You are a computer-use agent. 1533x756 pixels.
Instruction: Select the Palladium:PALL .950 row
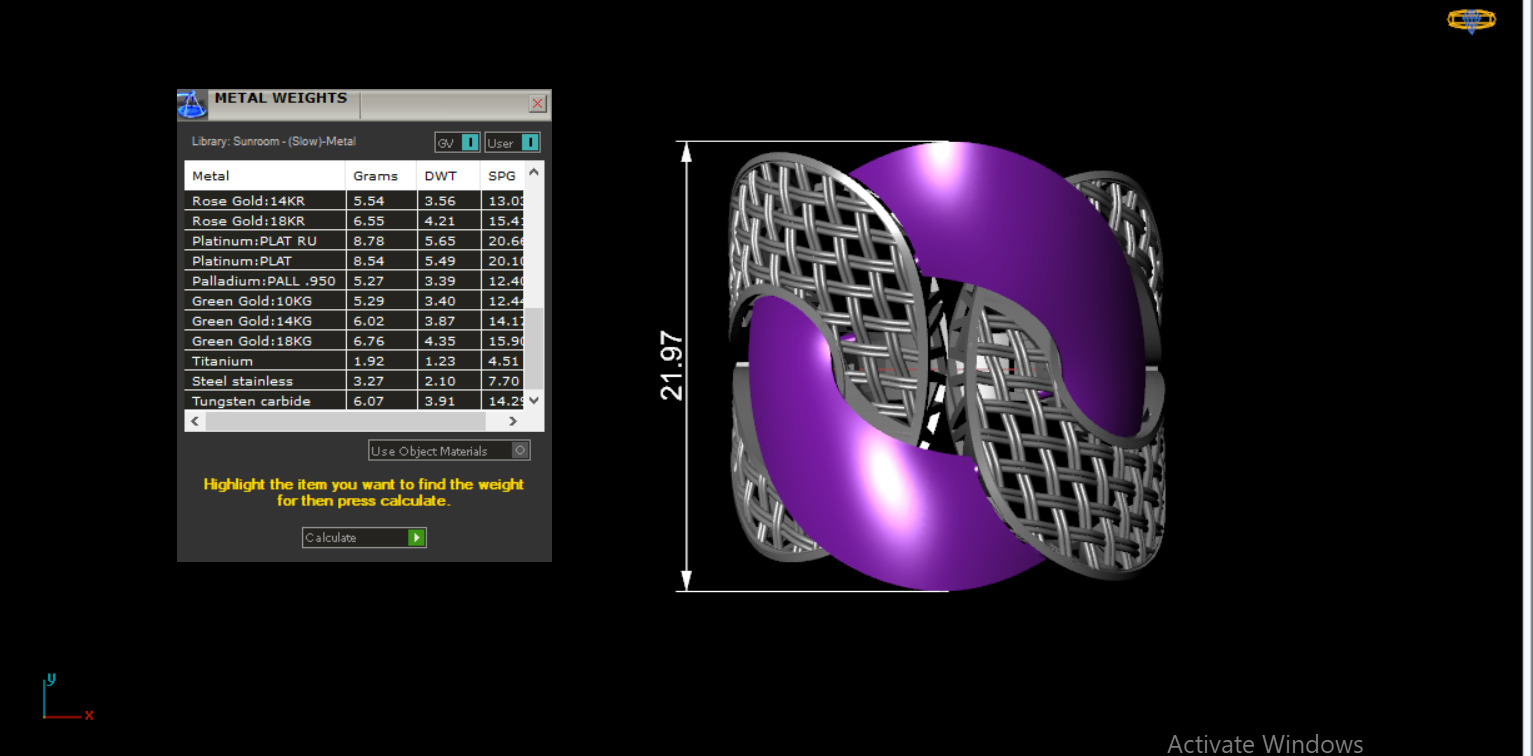point(354,281)
